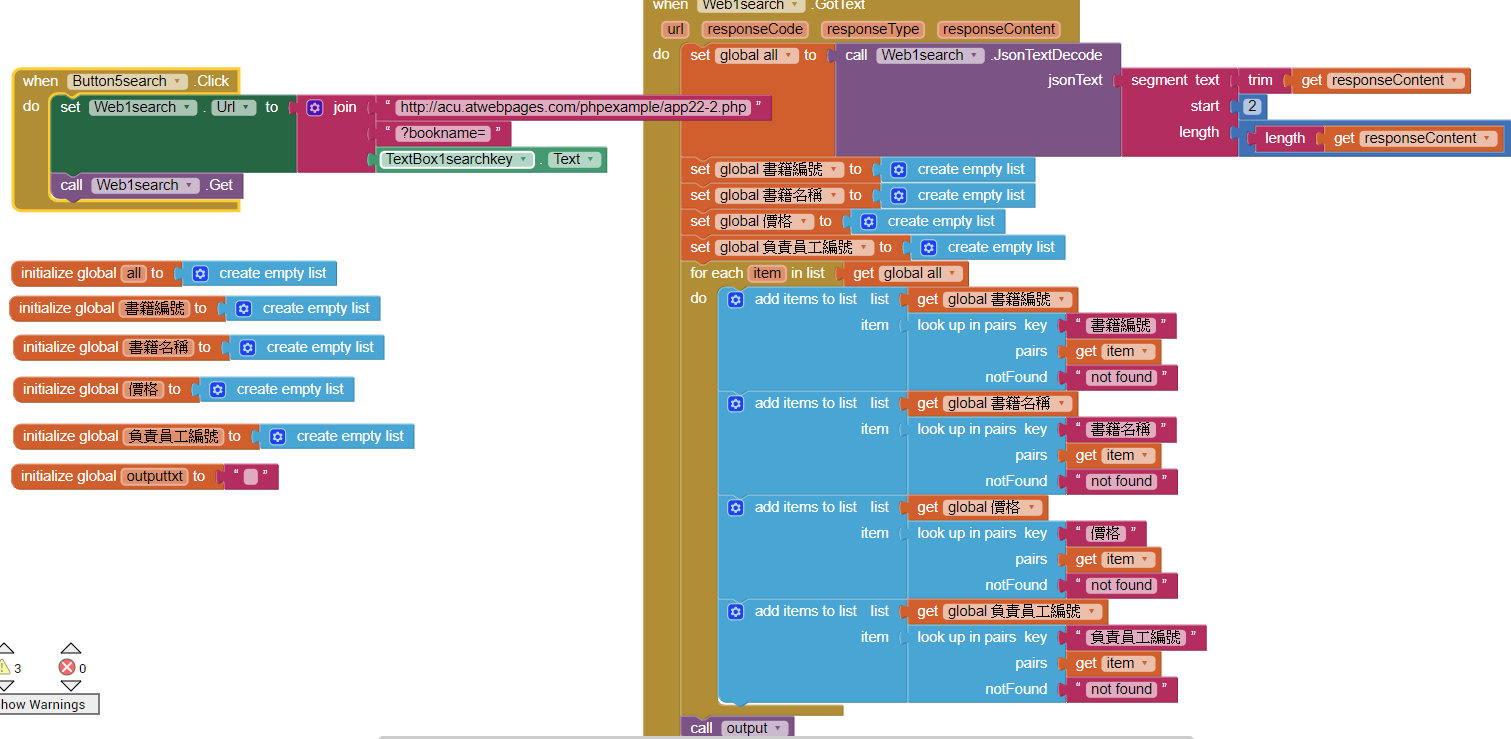Click the outputtxt variable name field
1511x739 pixels.
(154, 476)
